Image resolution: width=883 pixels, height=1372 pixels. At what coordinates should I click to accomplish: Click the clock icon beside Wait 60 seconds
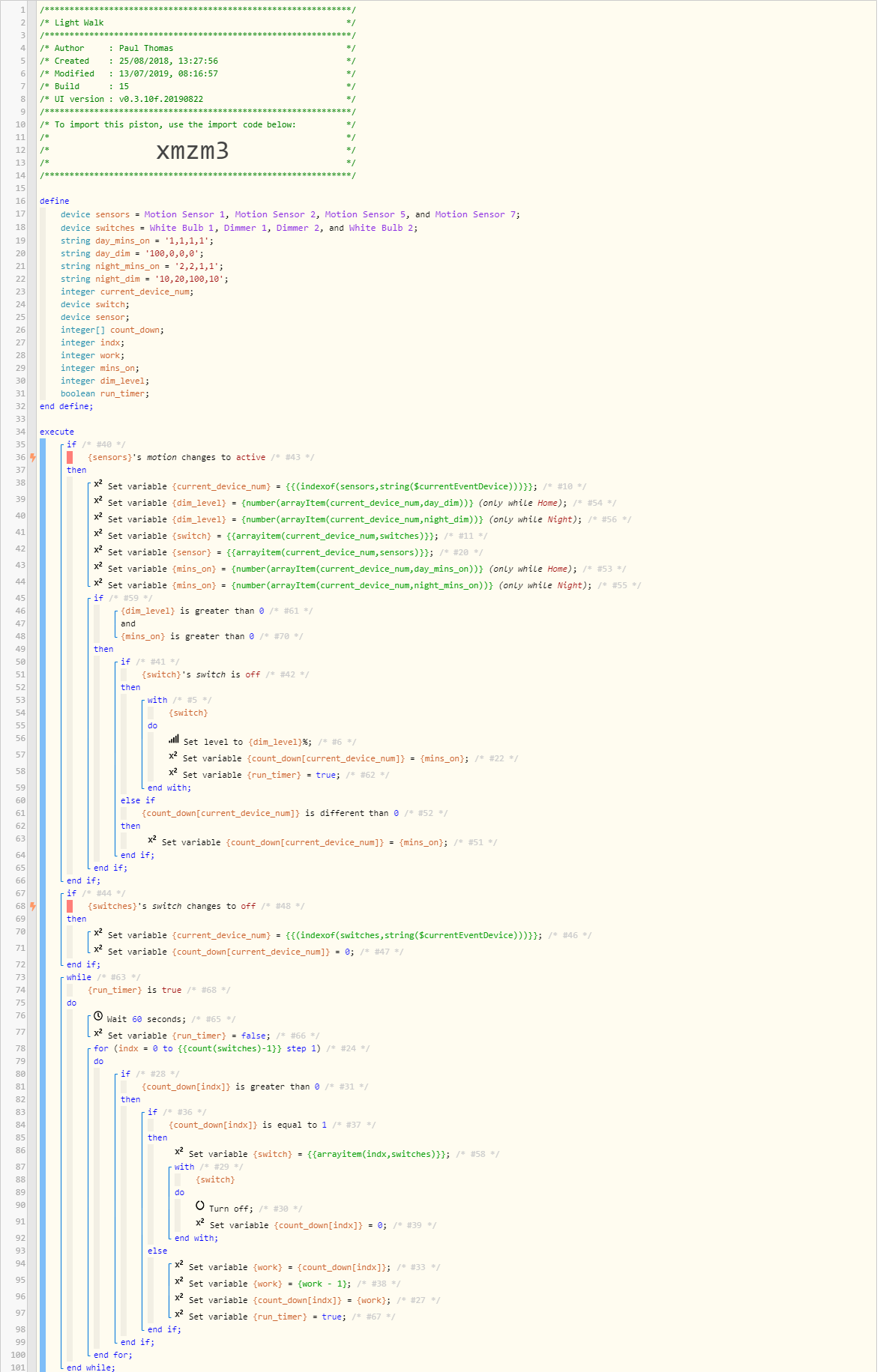tap(98, 1017)
